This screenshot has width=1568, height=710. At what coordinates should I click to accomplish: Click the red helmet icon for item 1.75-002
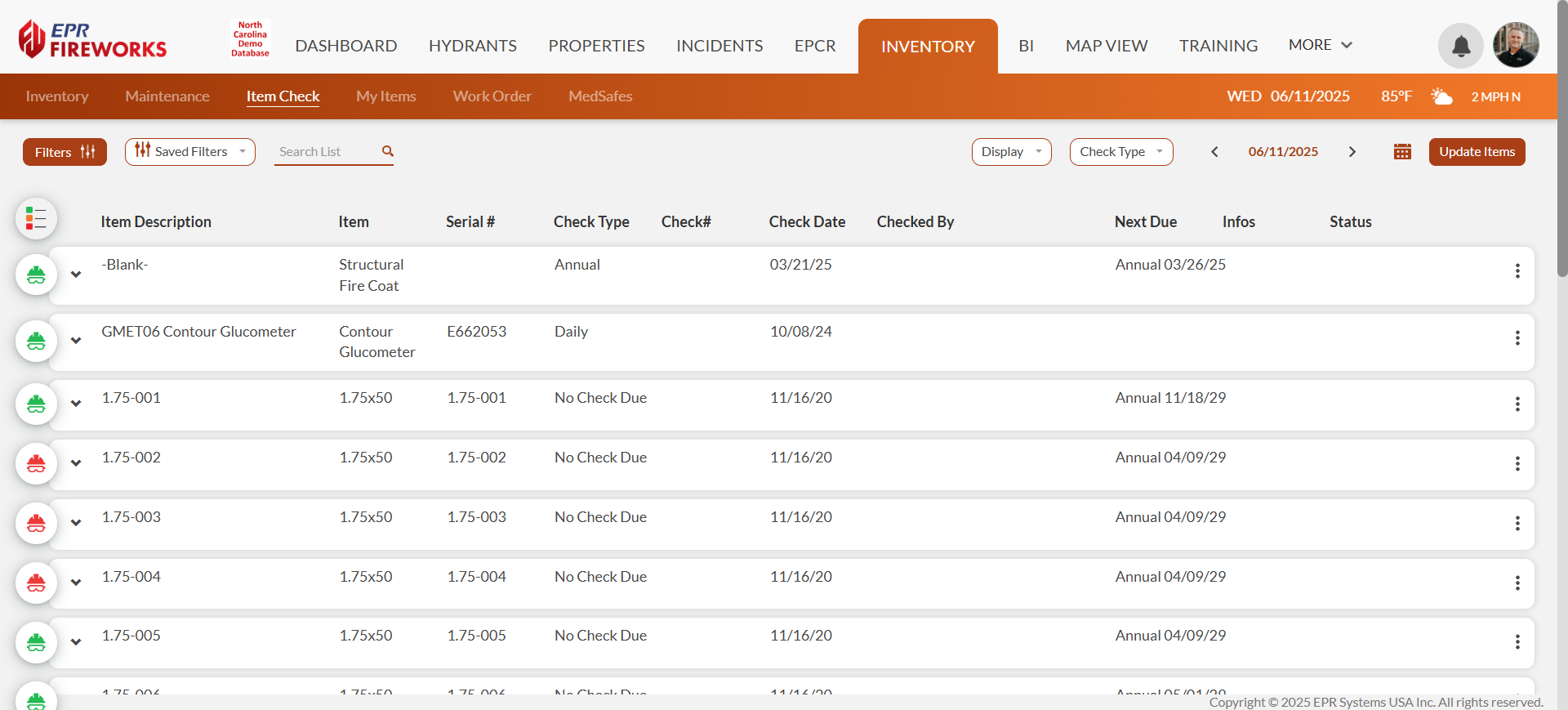point(36,463)
